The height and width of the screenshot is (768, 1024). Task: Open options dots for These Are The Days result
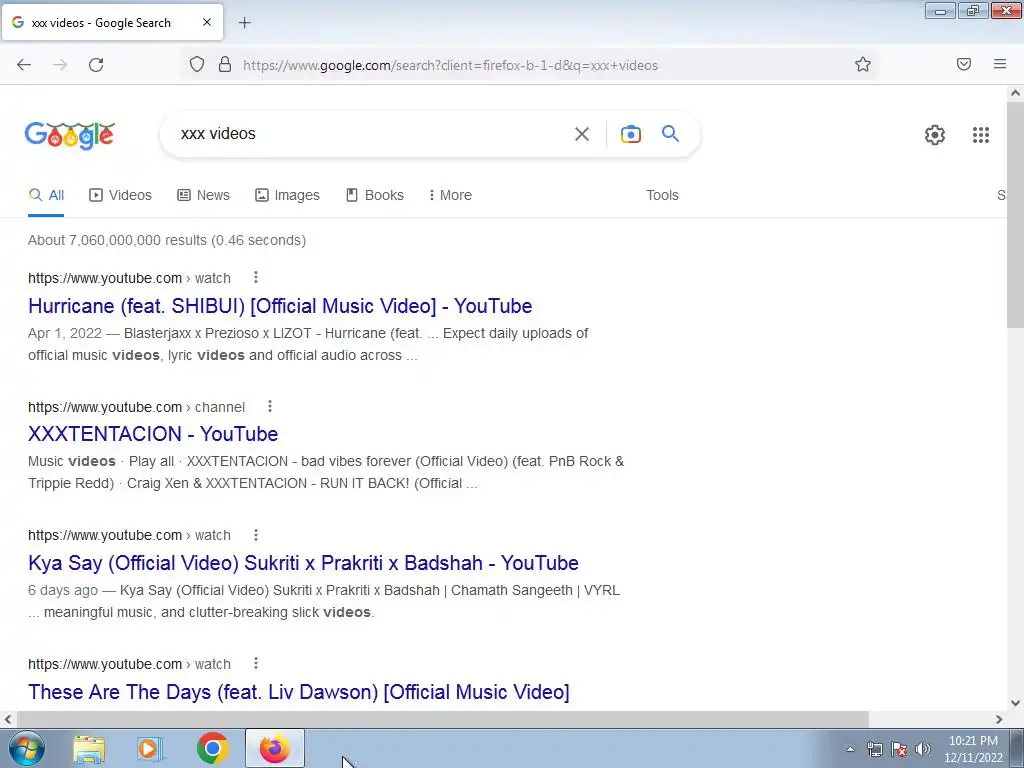[256, 664]
